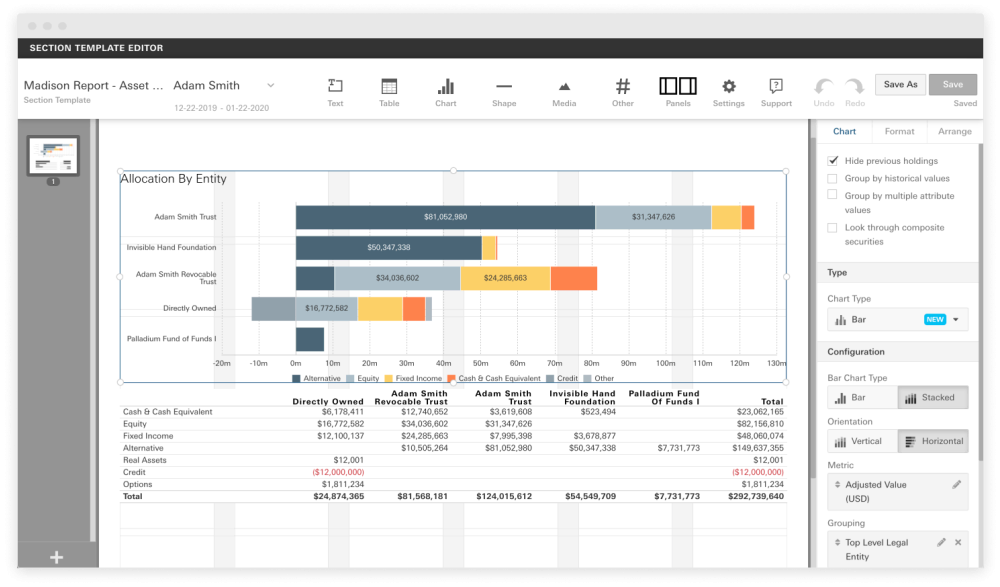Screen dimensions: 1000x587
Task: Click the Save As button
Action: coord(900,85)
